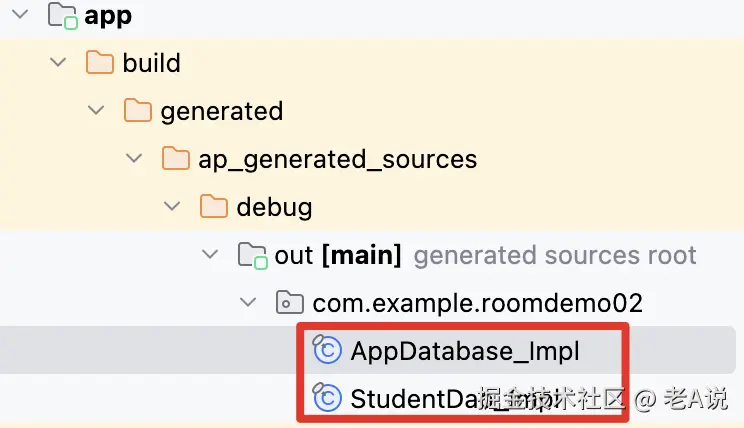Collapse the debug folder chevron
The width and height of the screenshot is (744, 428).
click(x=172, y=207)
